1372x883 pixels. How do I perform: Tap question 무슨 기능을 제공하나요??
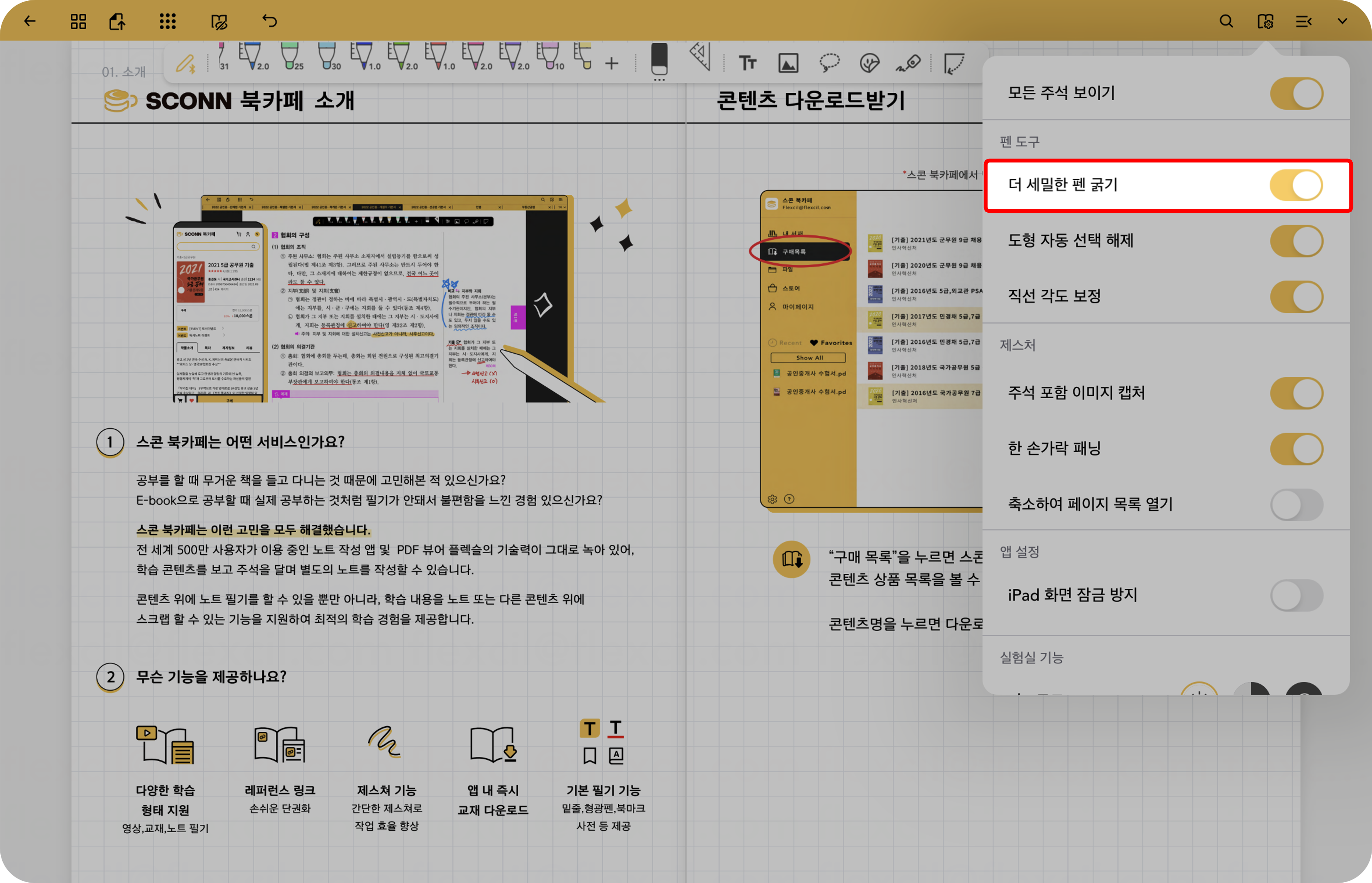[x=211, y=677]
